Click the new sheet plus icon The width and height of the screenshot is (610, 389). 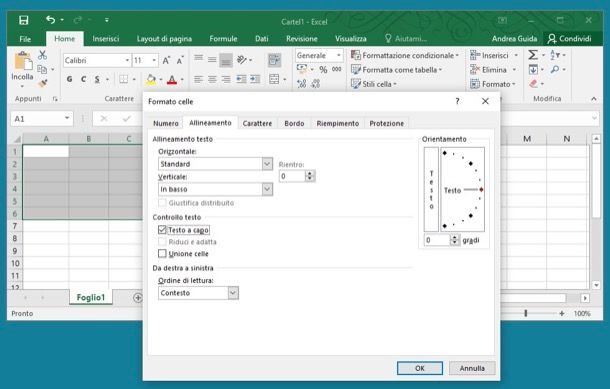tap(138, 298)
